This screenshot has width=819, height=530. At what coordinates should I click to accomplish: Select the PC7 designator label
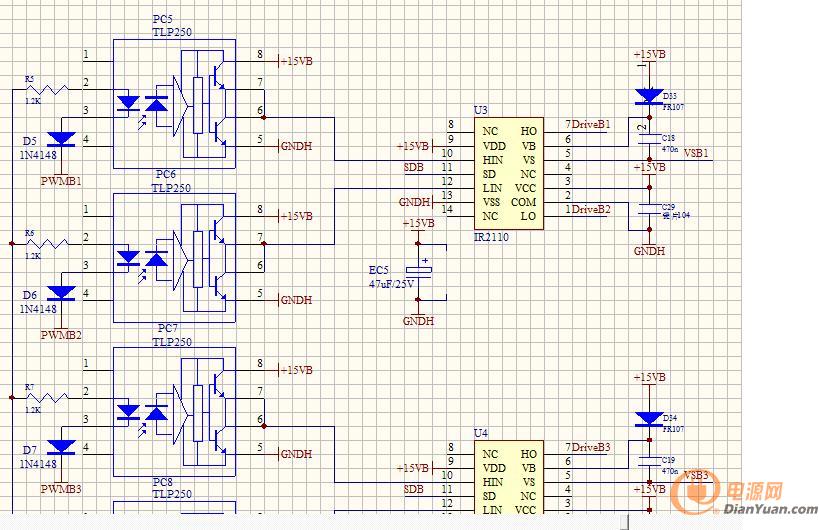(168, 328)
